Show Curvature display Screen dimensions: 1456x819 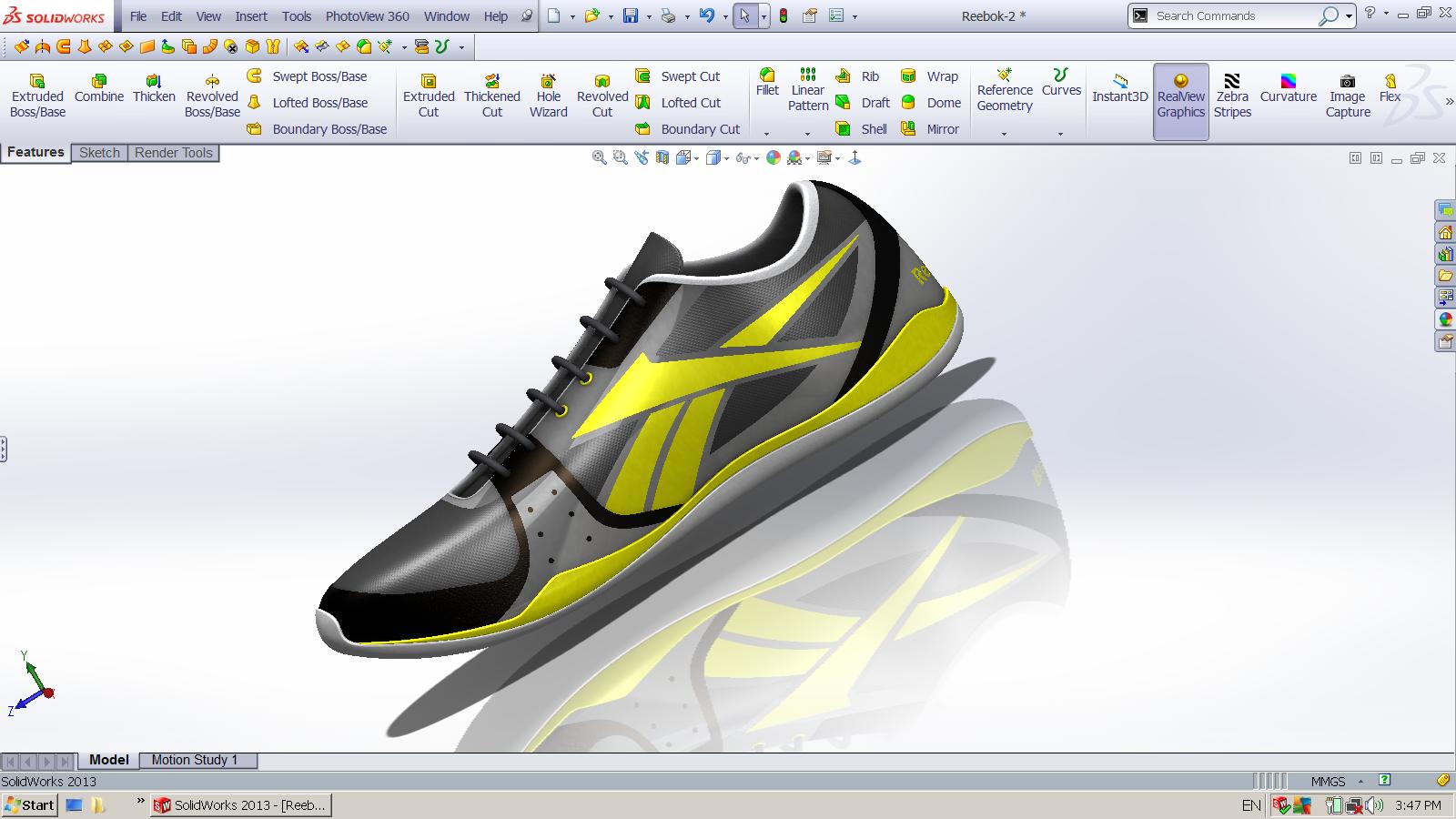coord(1289,88)
